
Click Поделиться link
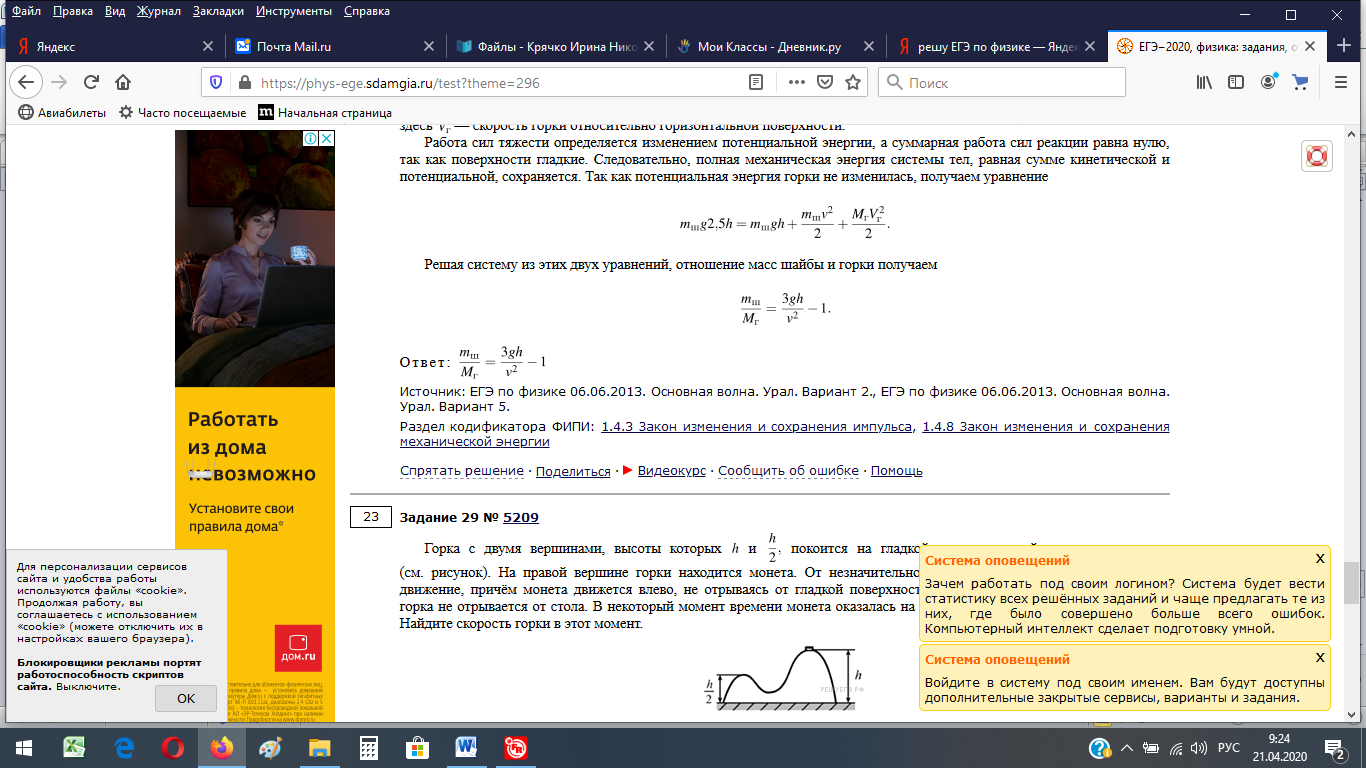point(573,470)
